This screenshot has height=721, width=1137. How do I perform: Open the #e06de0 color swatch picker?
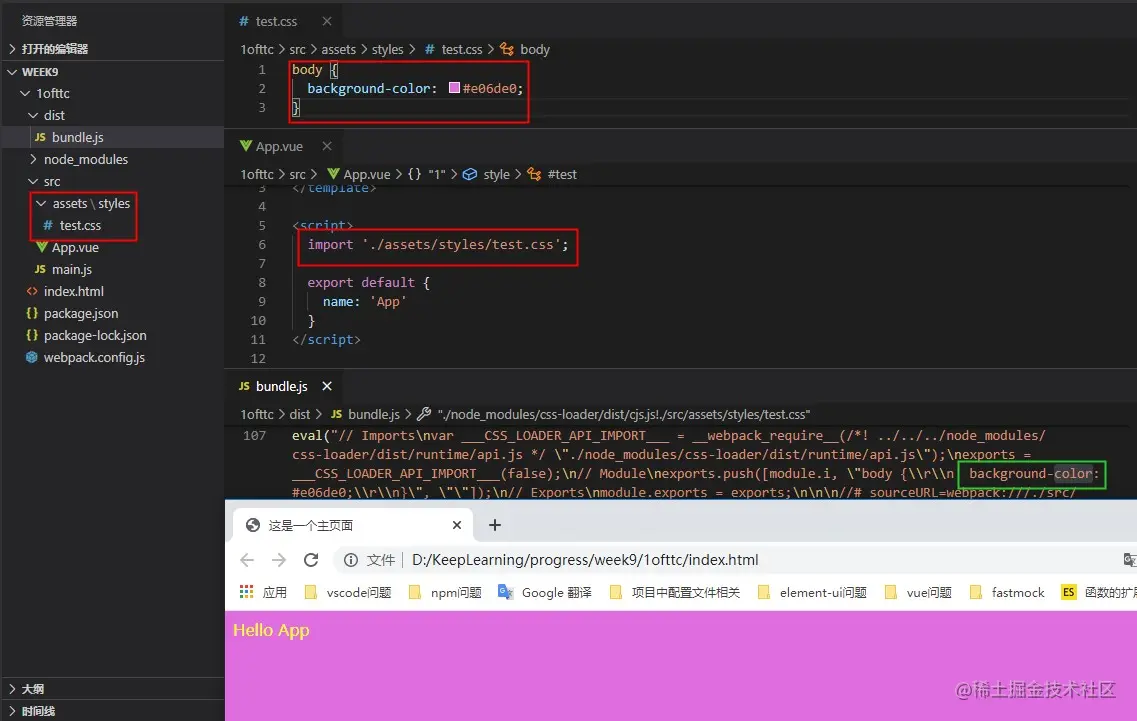pos(455,88)
